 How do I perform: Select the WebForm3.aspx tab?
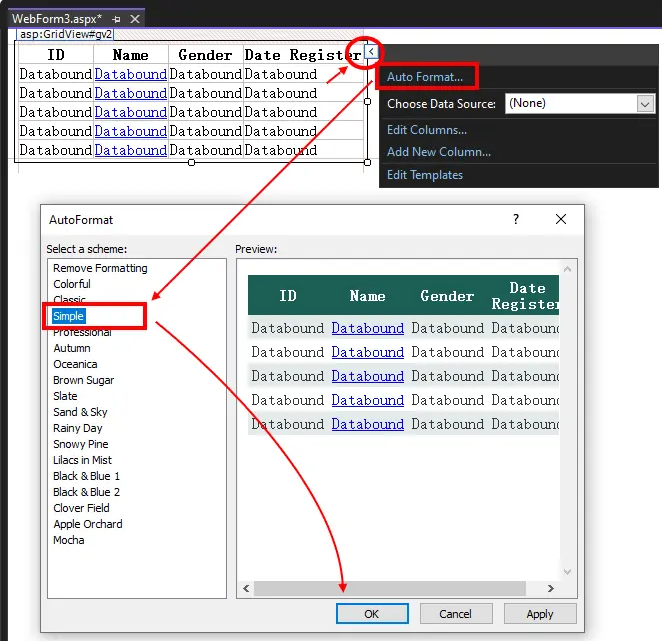point(56,18)
